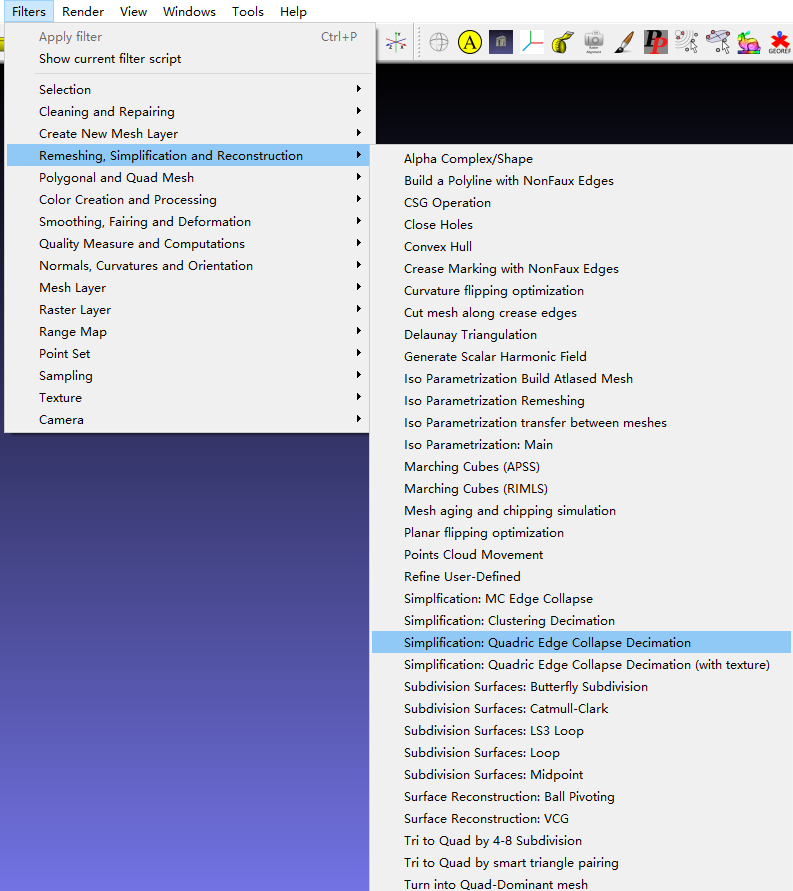
Task: Open the Filters menu
Action: (x=29, y=11)
